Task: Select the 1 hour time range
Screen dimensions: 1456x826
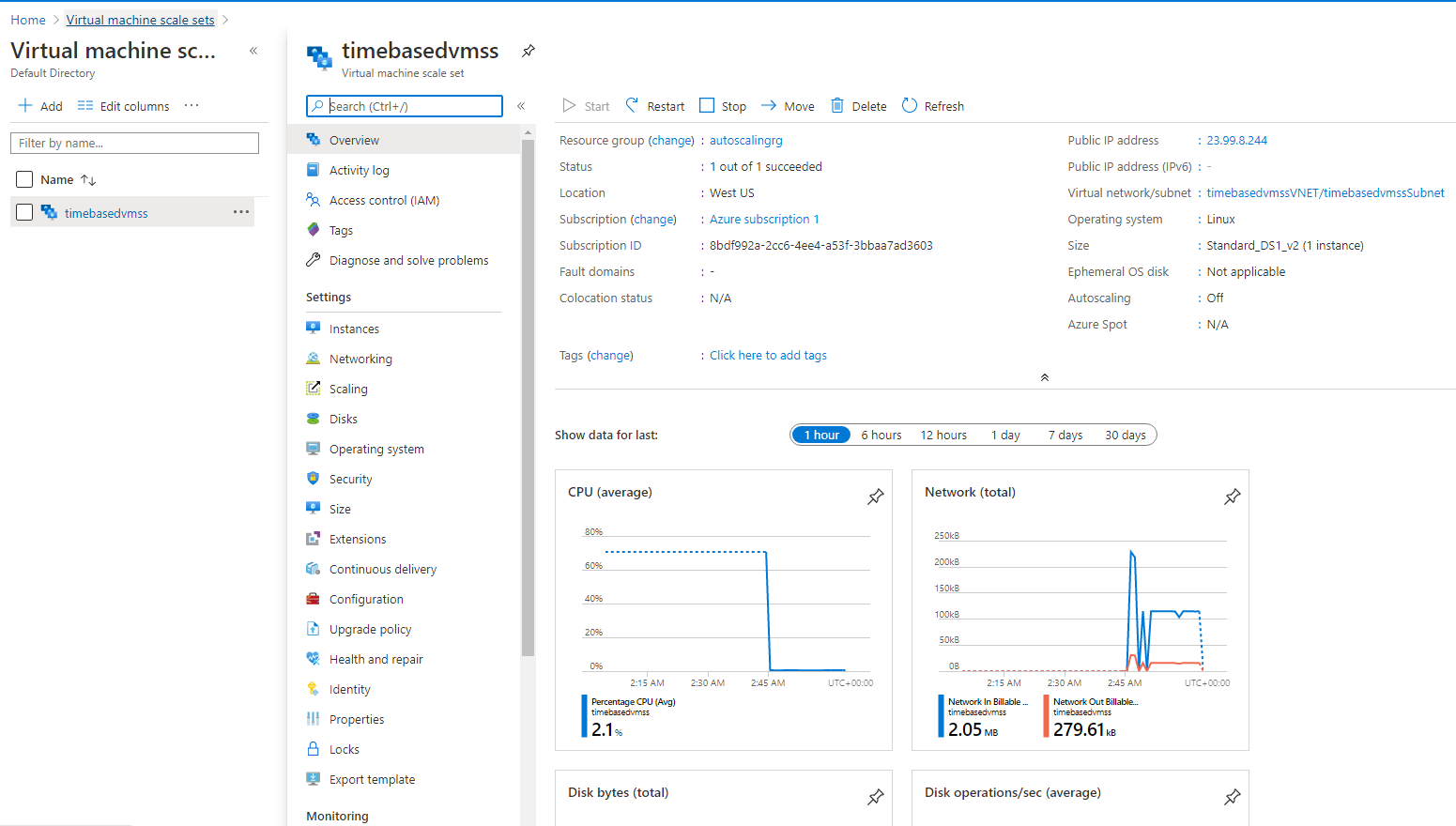Action: click(821, 435)
